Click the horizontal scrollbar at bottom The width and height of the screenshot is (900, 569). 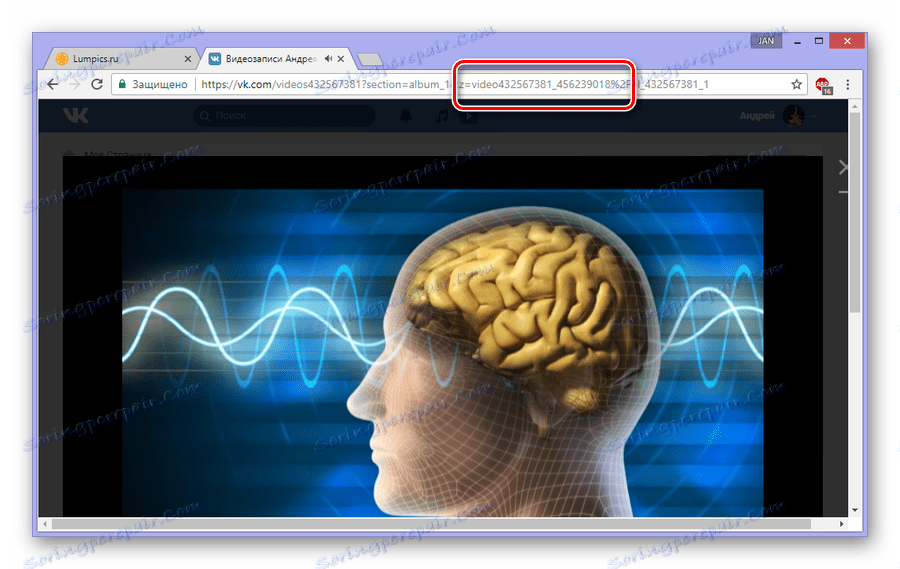click(x=431, y=524)
